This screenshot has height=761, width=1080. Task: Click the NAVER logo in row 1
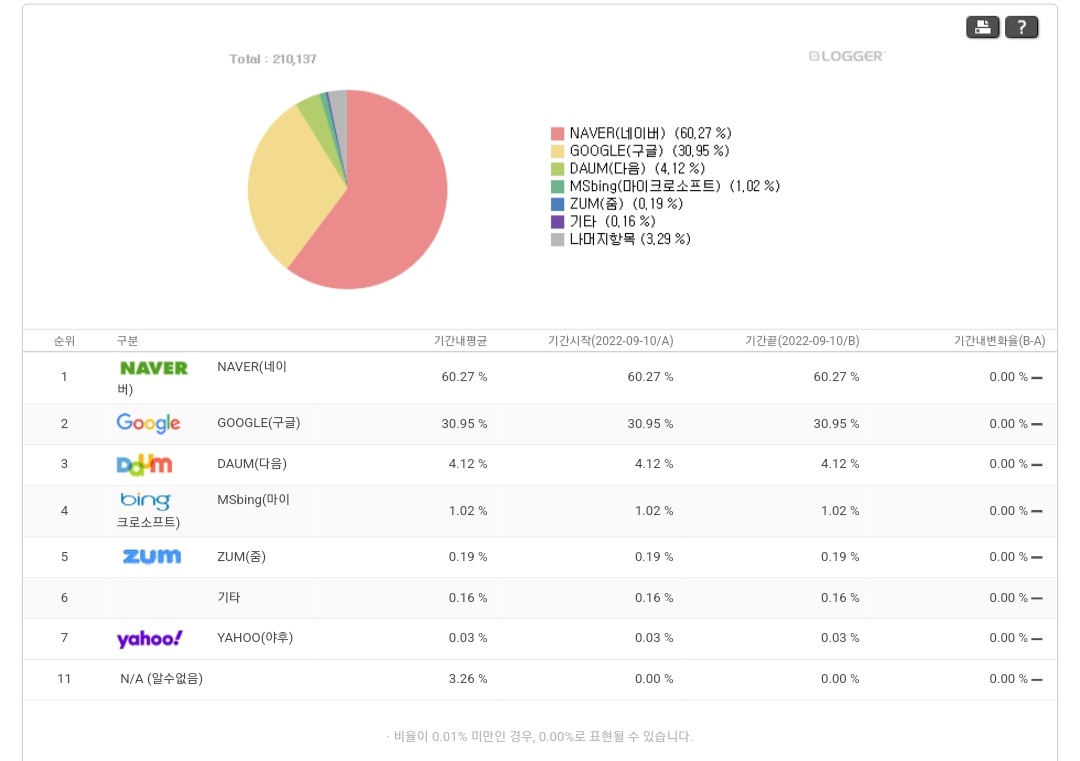pyautogui.click(x=154, y=368)
